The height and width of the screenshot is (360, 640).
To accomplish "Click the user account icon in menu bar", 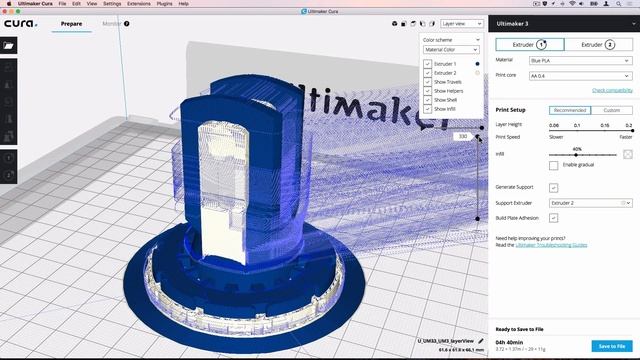I will [607, 4].
